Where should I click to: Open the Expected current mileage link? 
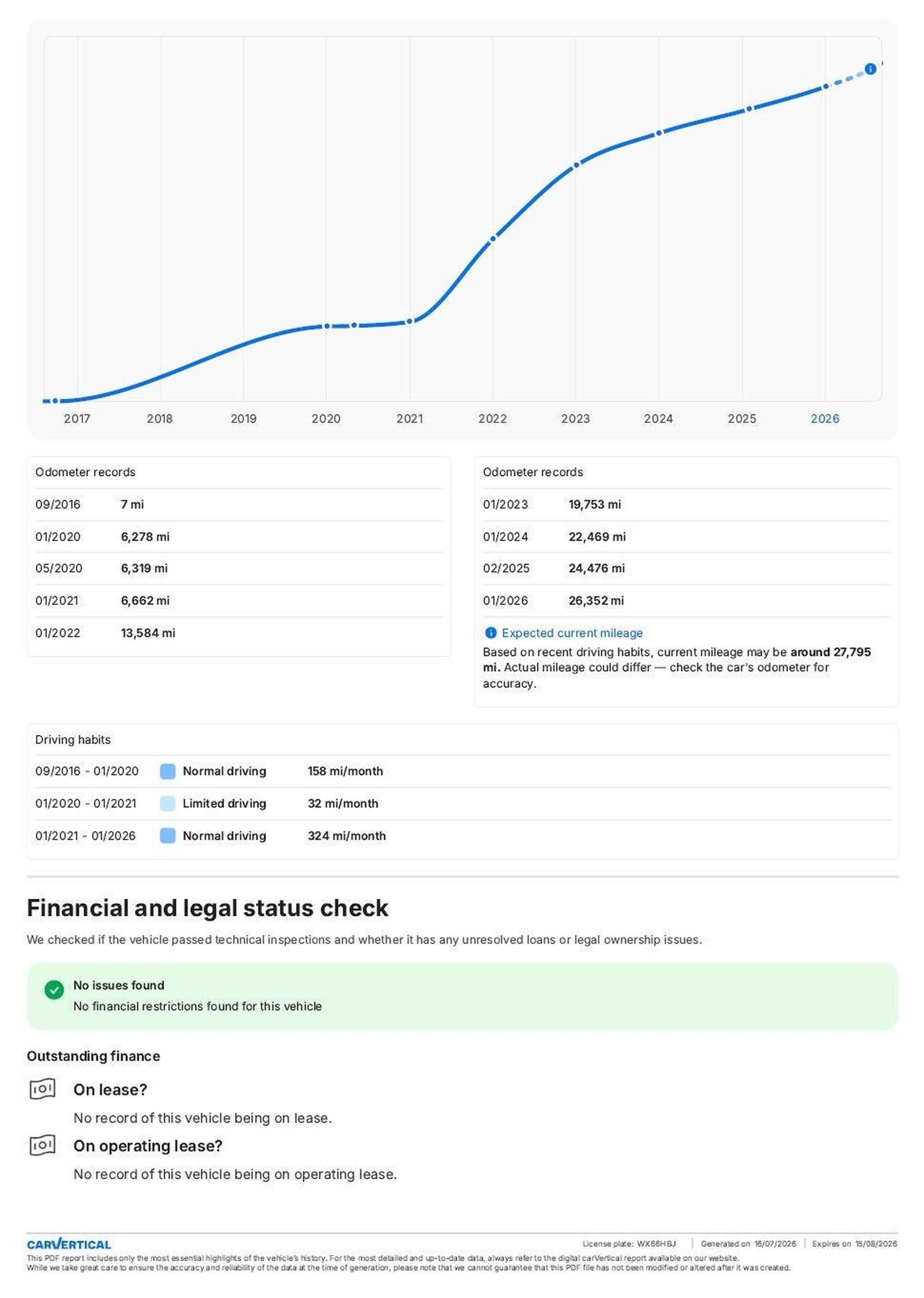click(572, 633)
